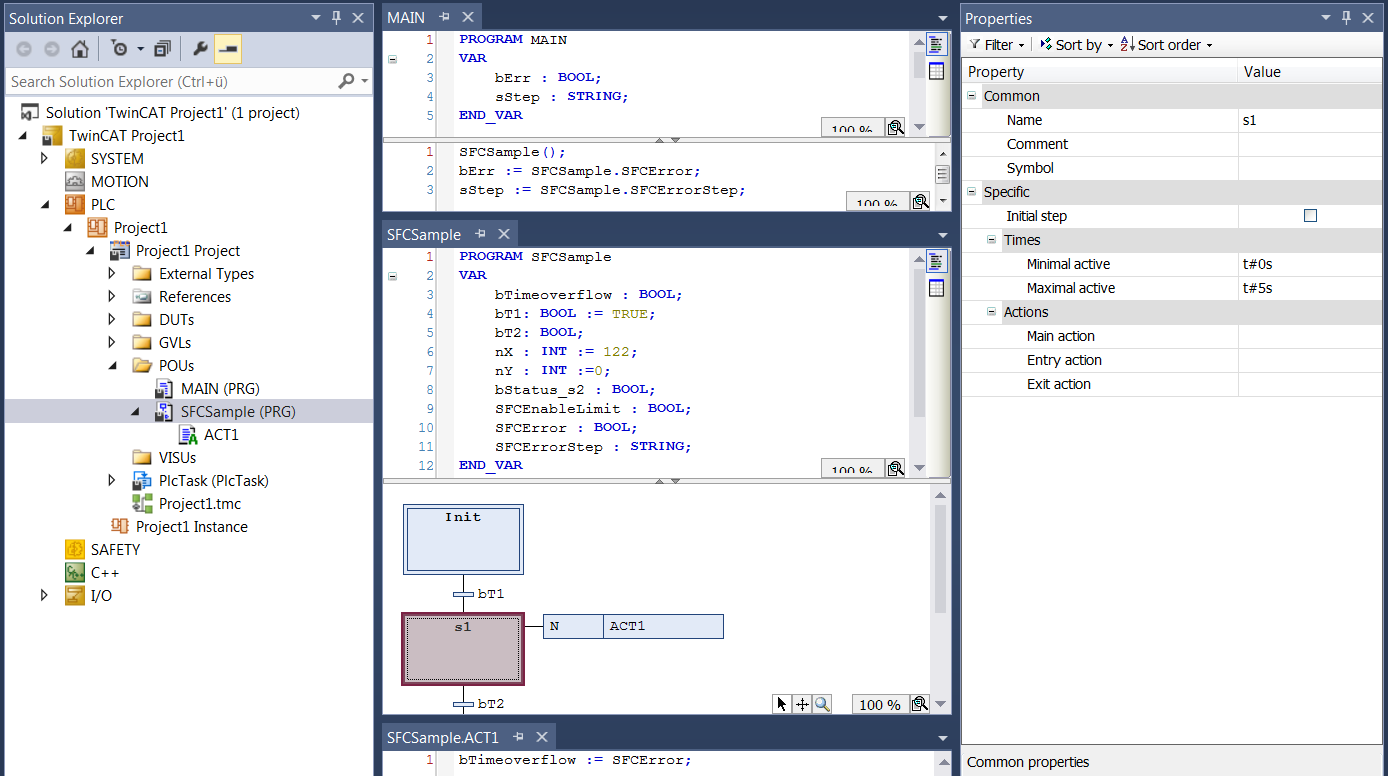The height and width of the screenshot is (776, 1388).
Task: Click the pin icon on the MAIN tab
Action: click(442, 17)
